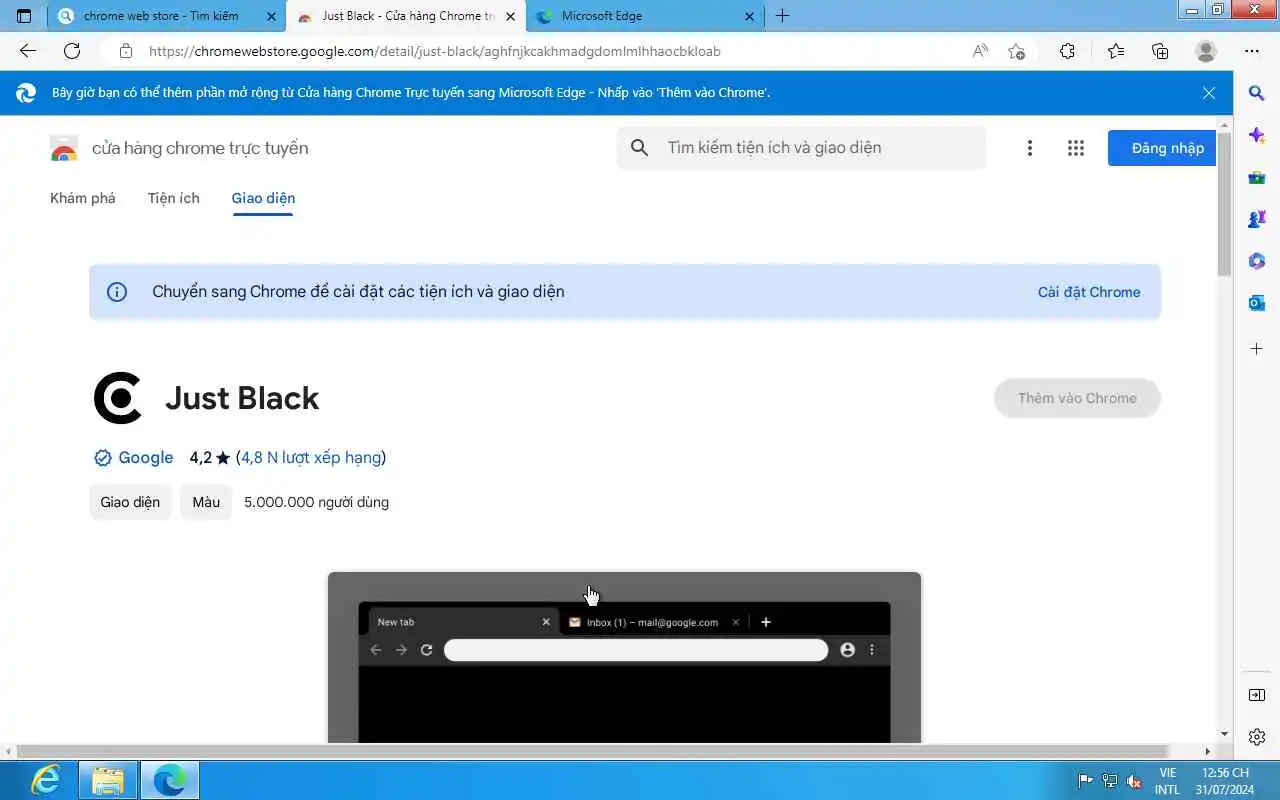Viewport: 1280px width, 800px height.
Task: Click the Giao diện category chip
Action: click(130, 502)
